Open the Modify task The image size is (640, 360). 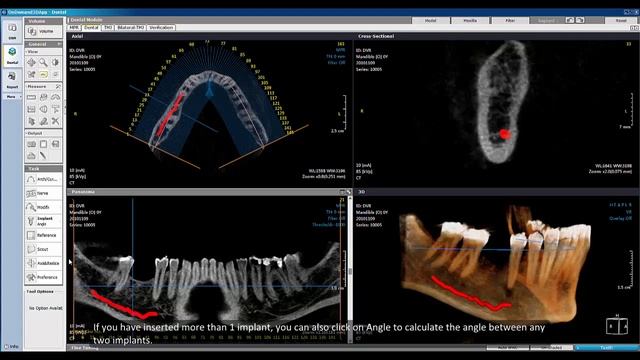(43, 207)
